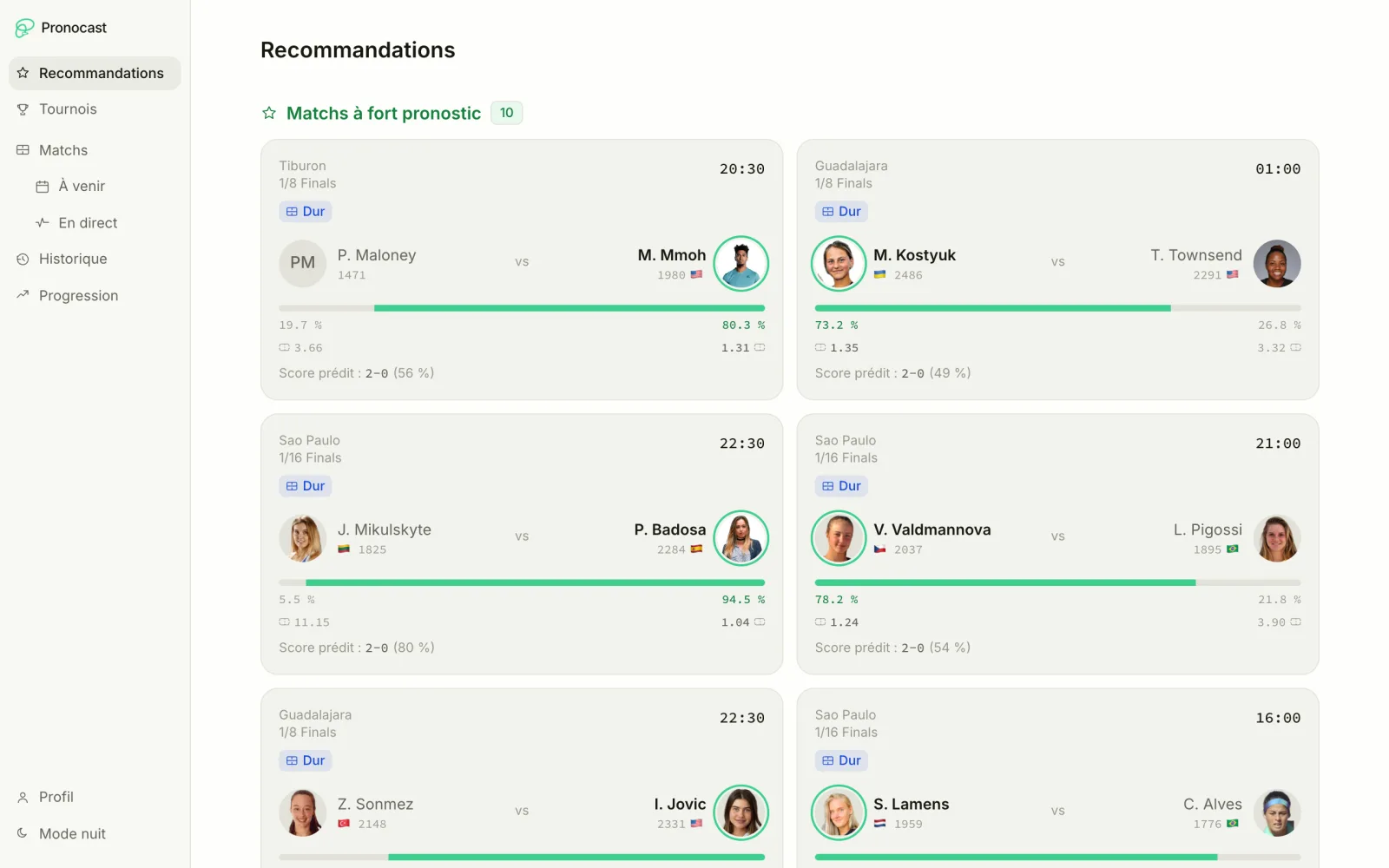Click the Ukraine flag next to 2486

click(x=879, y=274)
